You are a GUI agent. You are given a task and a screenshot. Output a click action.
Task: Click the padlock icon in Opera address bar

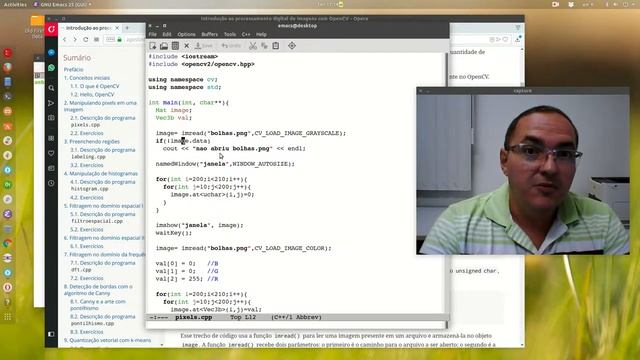click(120, 40)
